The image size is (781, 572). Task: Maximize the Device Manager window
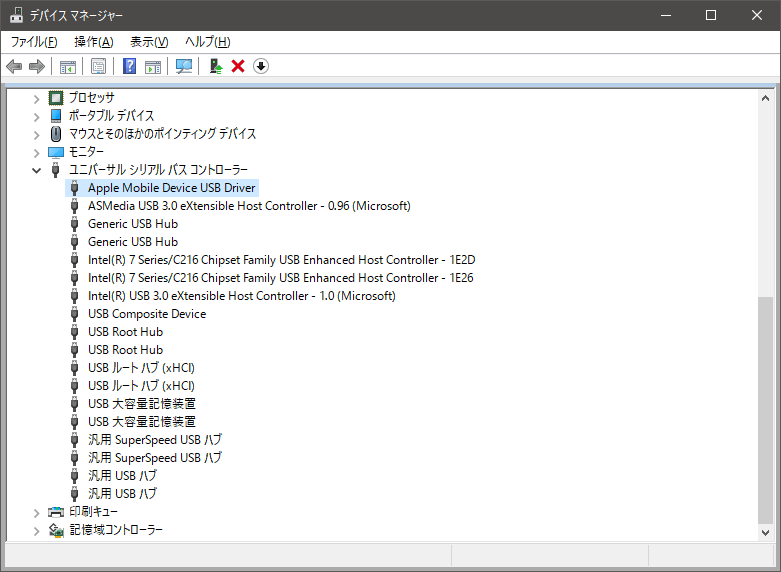coord(711,15)
